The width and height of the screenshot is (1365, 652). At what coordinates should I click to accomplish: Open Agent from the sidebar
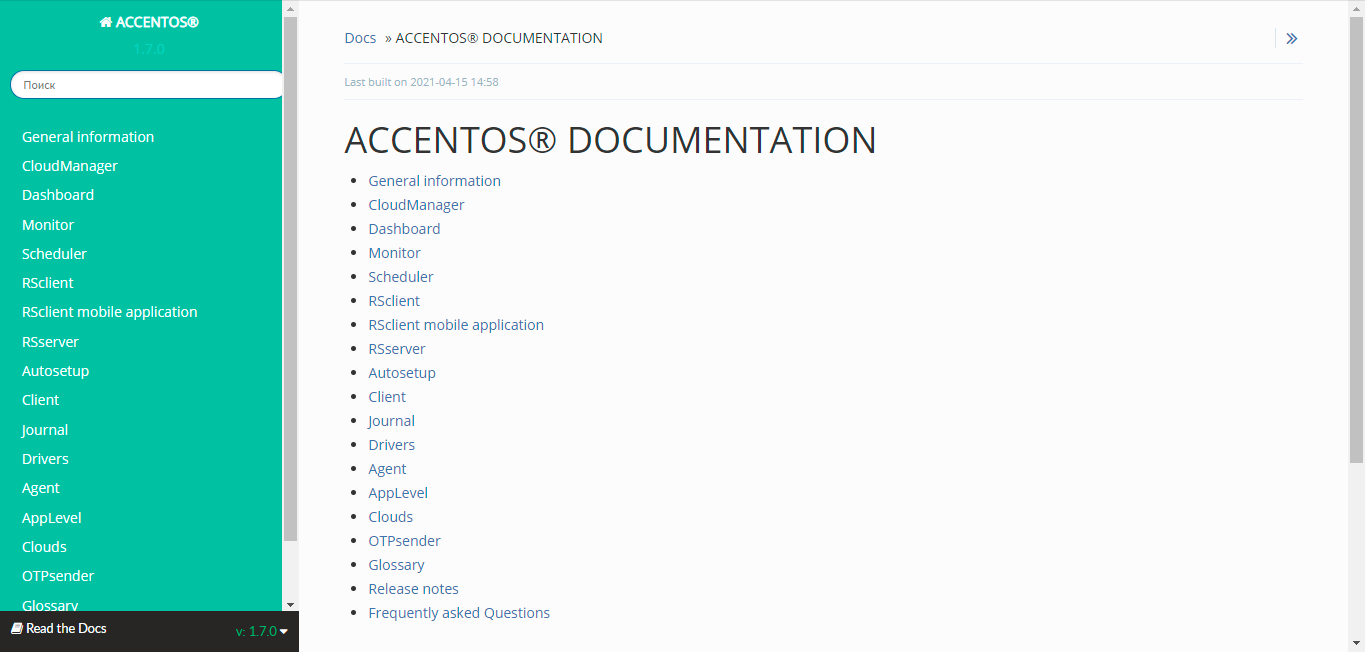pyautogui.click(x=41, y=488)
